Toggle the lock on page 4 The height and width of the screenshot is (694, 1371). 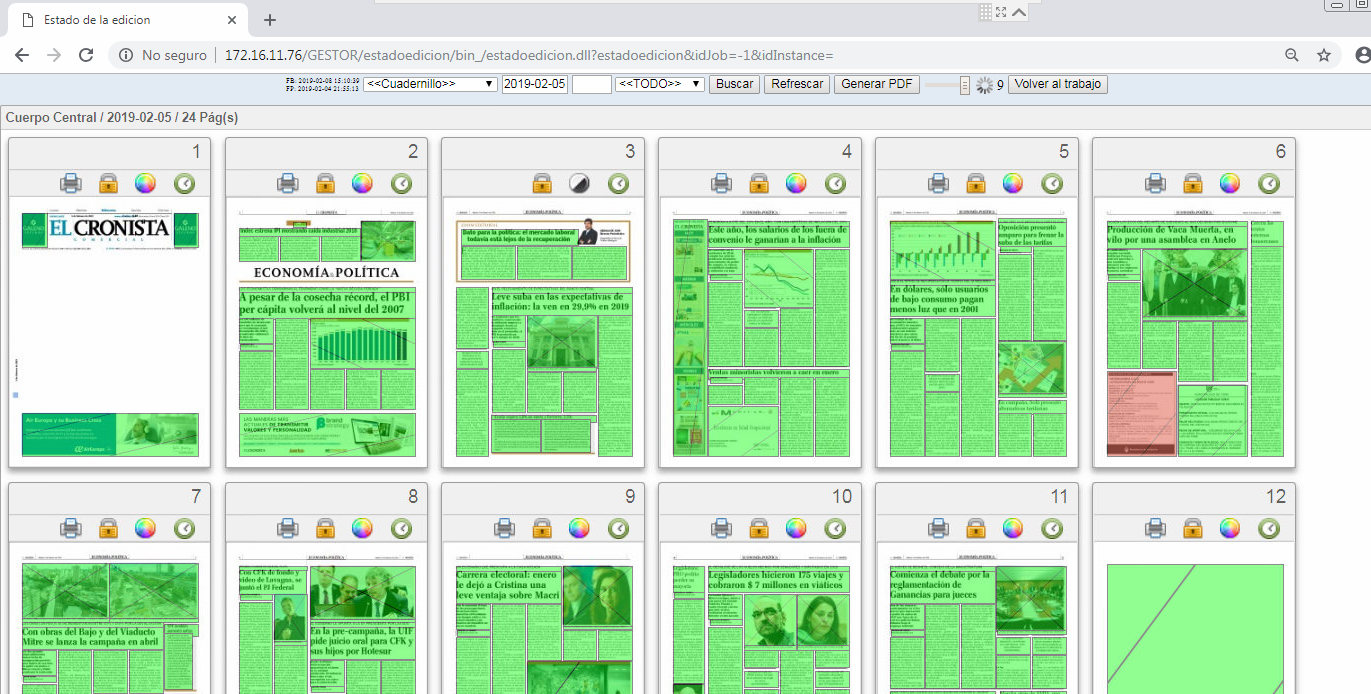[x=759, y=183]
